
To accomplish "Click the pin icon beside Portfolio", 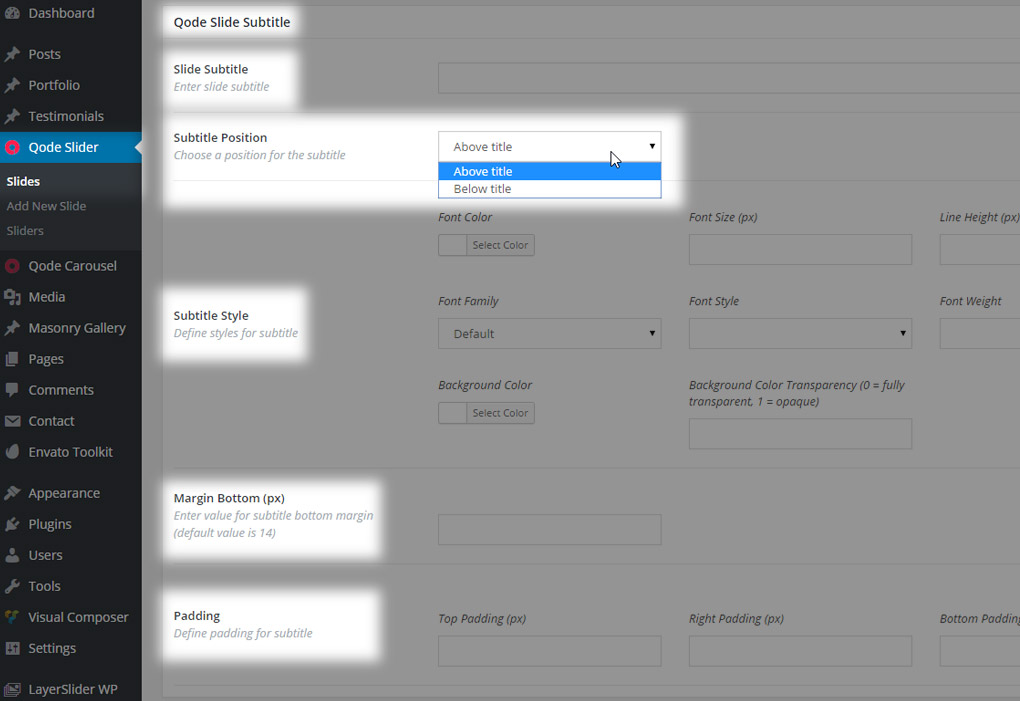I will click(12, 85).
